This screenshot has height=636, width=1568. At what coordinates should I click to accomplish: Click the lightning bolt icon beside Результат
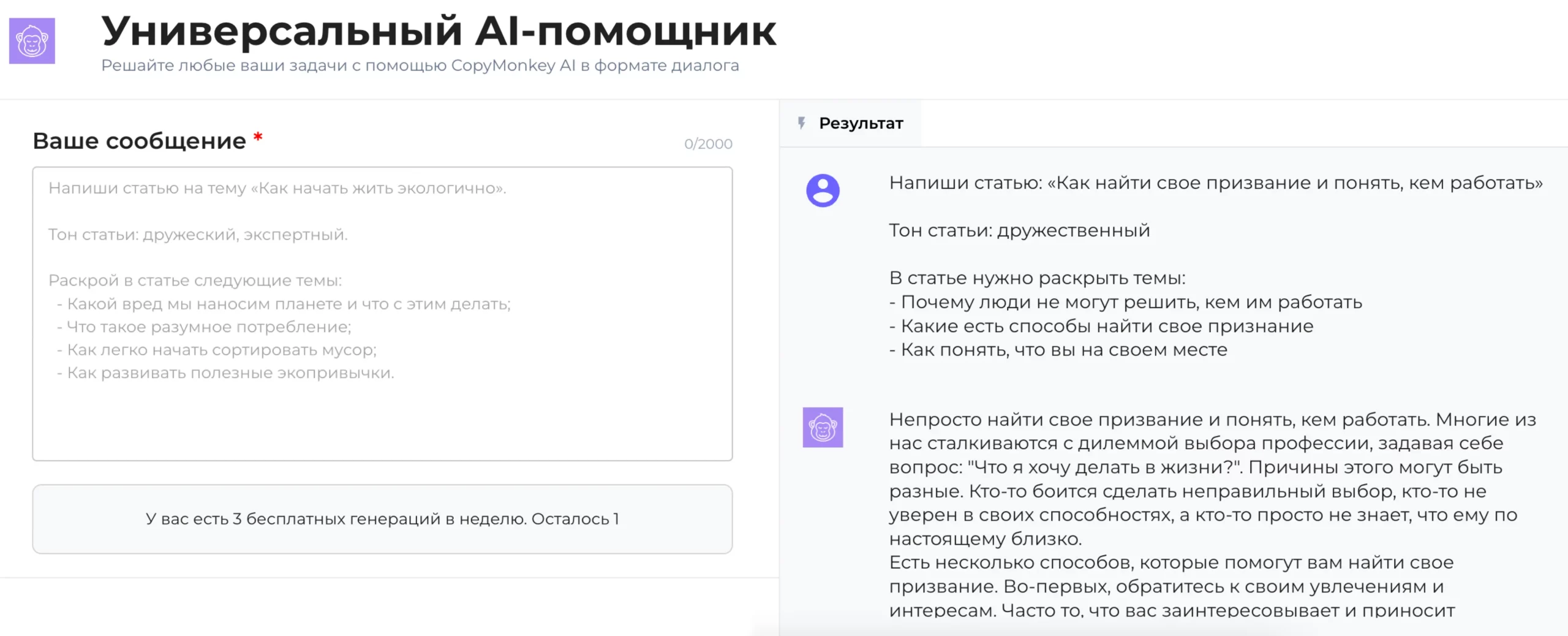pyautogui.click(x=801, y=123)
